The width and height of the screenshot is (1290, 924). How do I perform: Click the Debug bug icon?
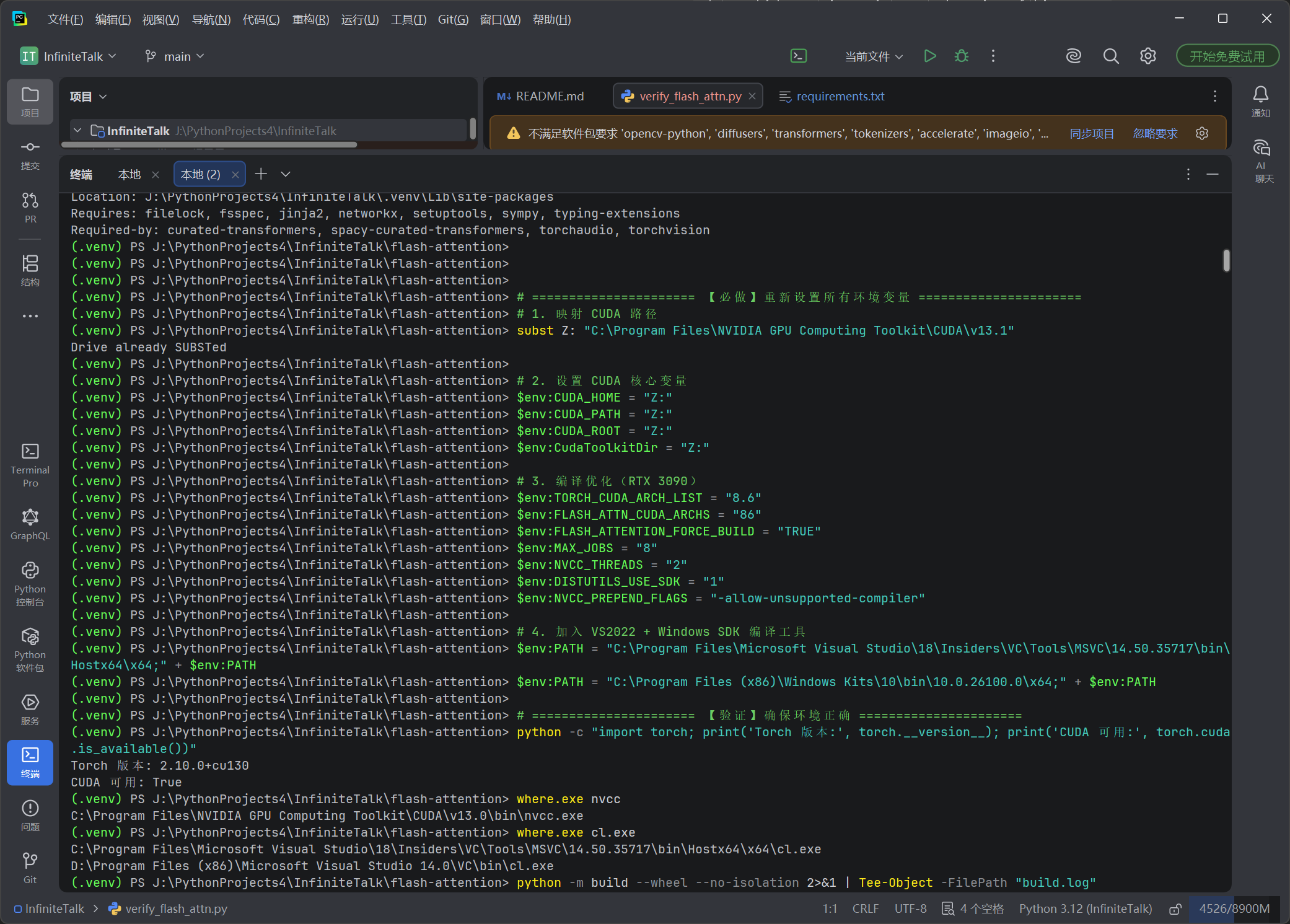(961, 56)
